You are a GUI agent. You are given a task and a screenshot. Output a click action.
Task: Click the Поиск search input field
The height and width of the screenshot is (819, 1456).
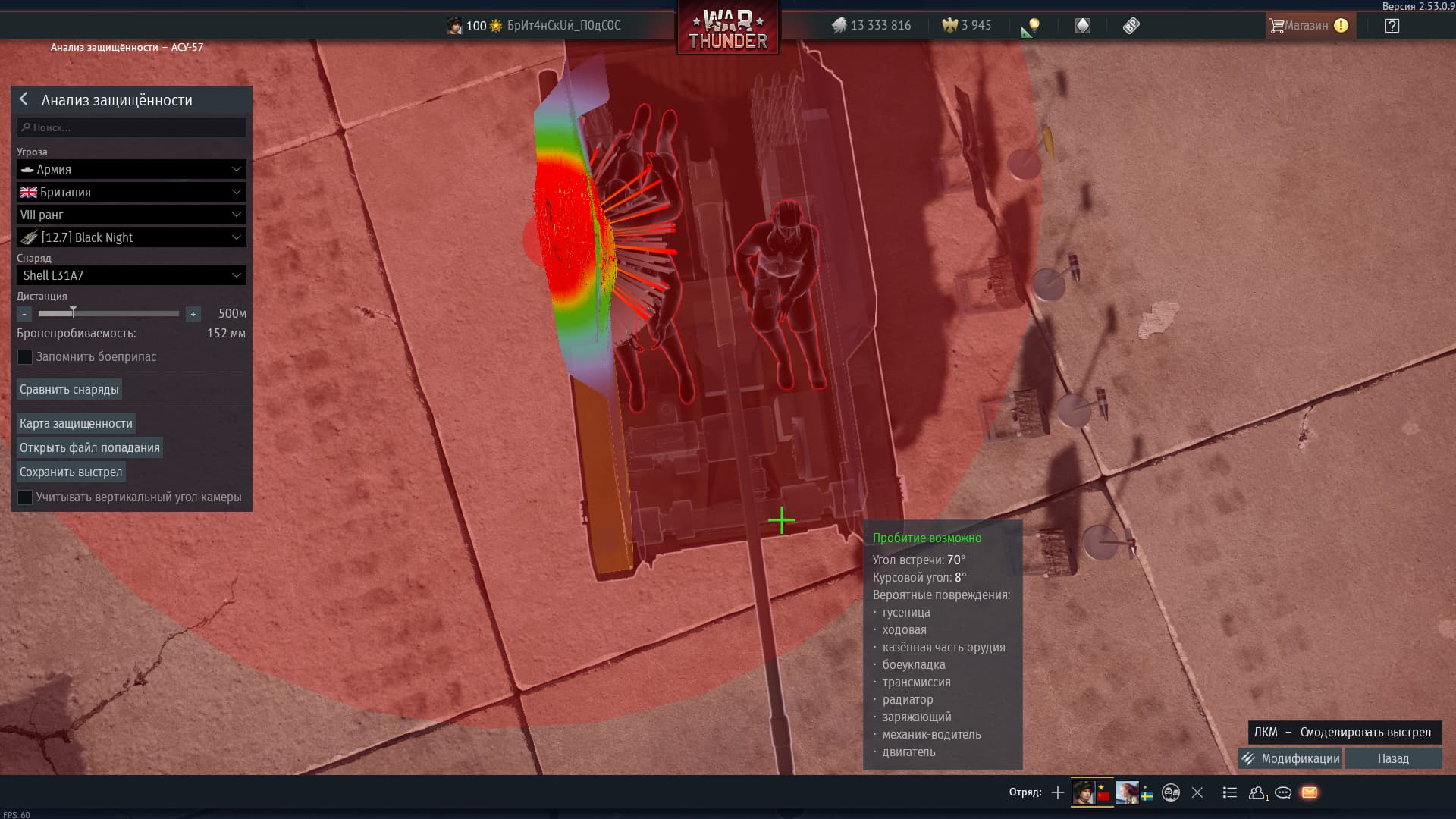coord(131,127)
